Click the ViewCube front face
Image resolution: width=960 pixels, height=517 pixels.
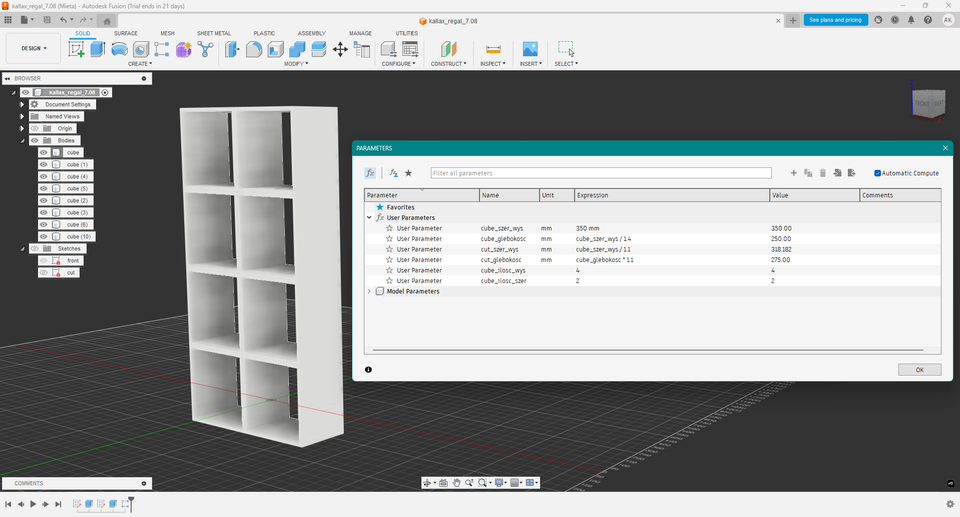(x=921, y=104)
